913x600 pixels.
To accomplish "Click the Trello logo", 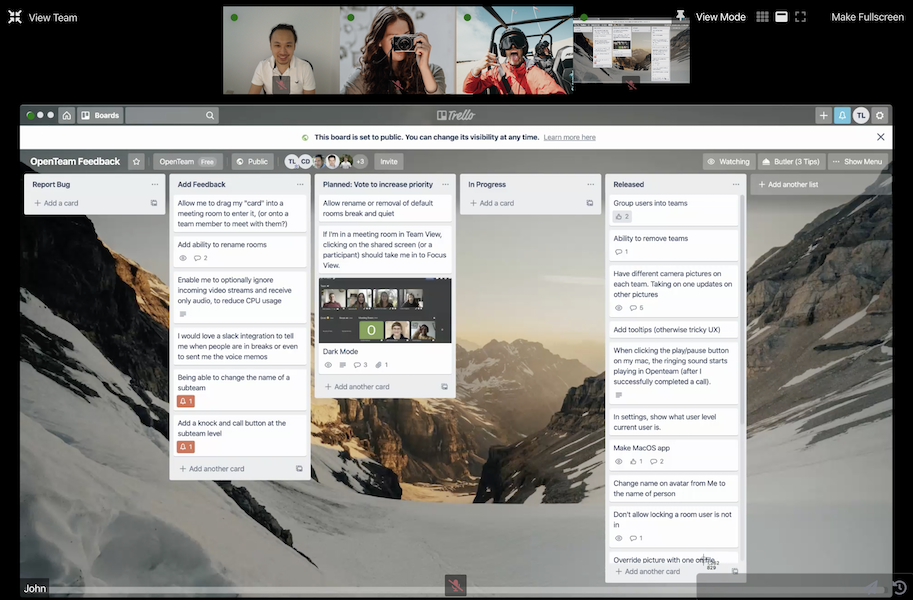I will click(x=456, y=115).
